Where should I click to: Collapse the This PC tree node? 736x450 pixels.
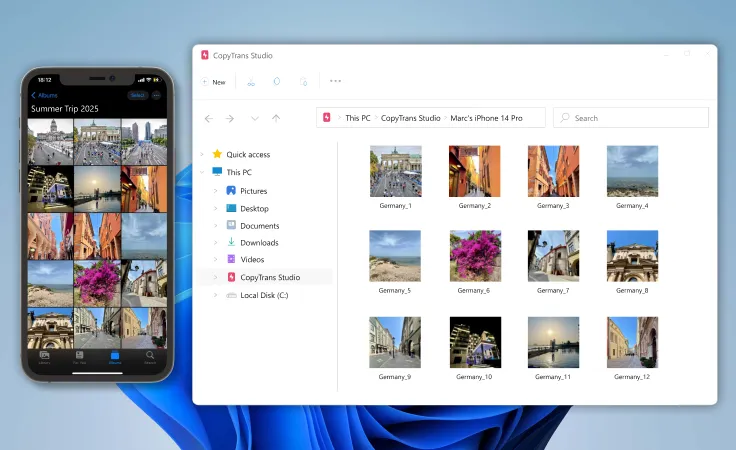coord(202,172)
